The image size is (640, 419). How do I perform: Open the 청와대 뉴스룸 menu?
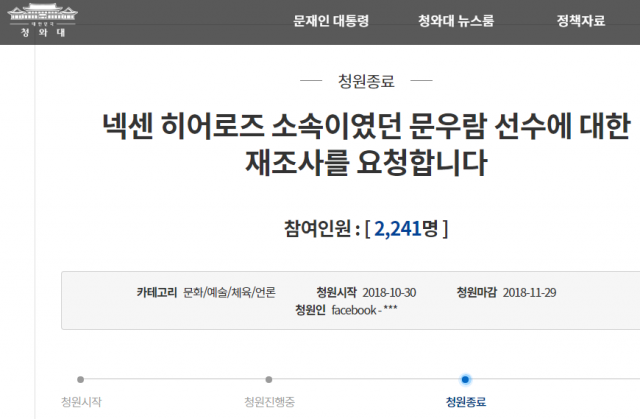click(x=456, y=21)
